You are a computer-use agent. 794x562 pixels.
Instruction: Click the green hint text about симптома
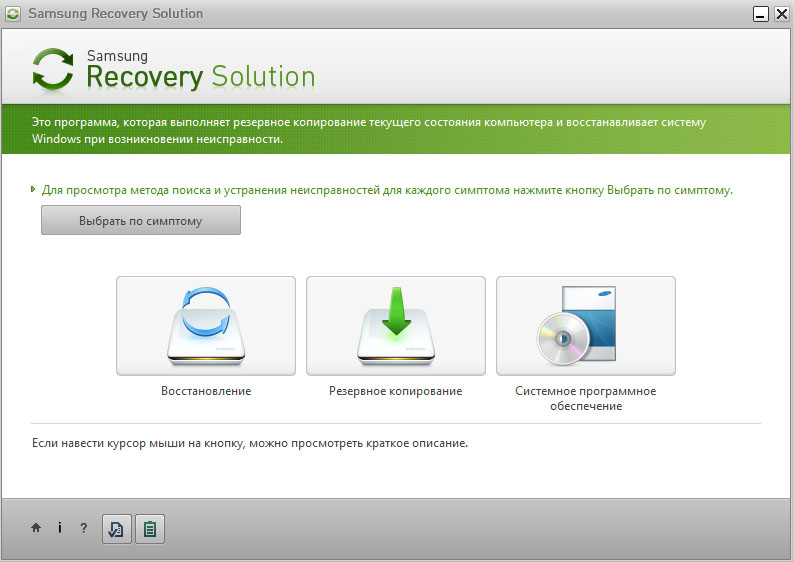[387, 190]
